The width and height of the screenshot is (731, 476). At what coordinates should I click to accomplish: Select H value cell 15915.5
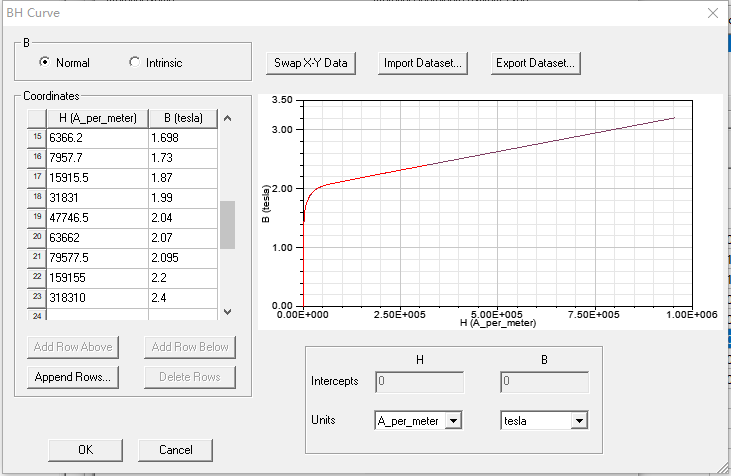pyautogui.click(x=97, y=177)
